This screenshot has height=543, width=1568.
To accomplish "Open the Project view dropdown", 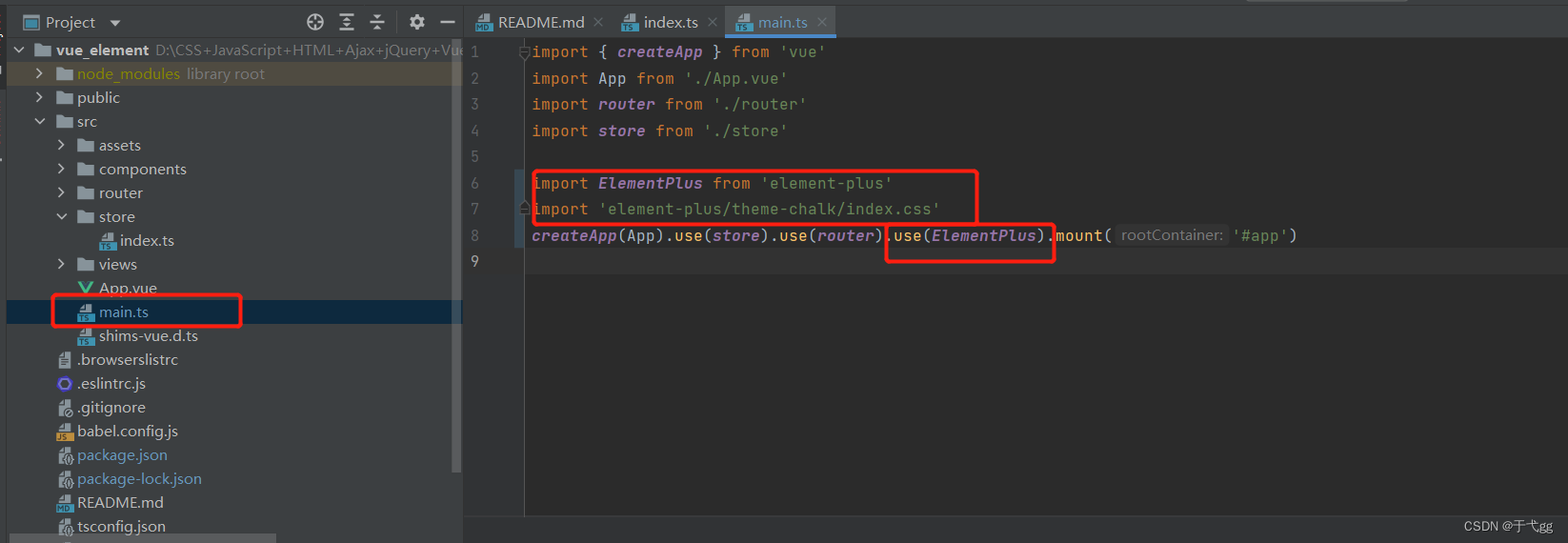I will coord(115,22).
